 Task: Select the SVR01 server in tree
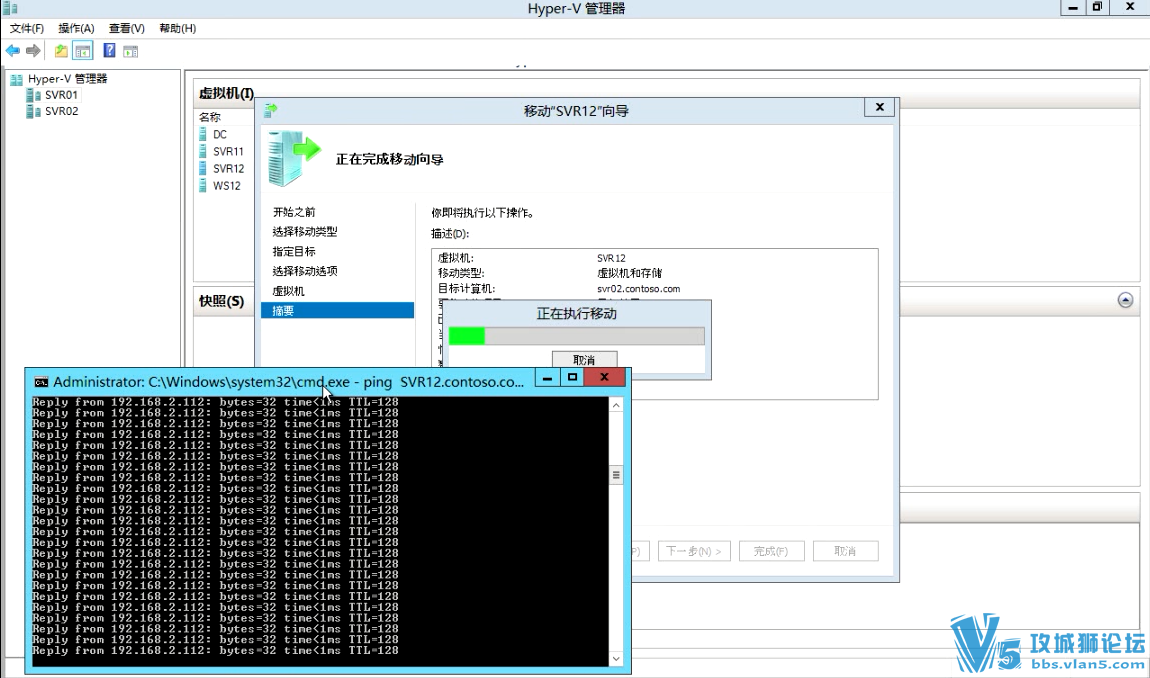tap(61, 95)
